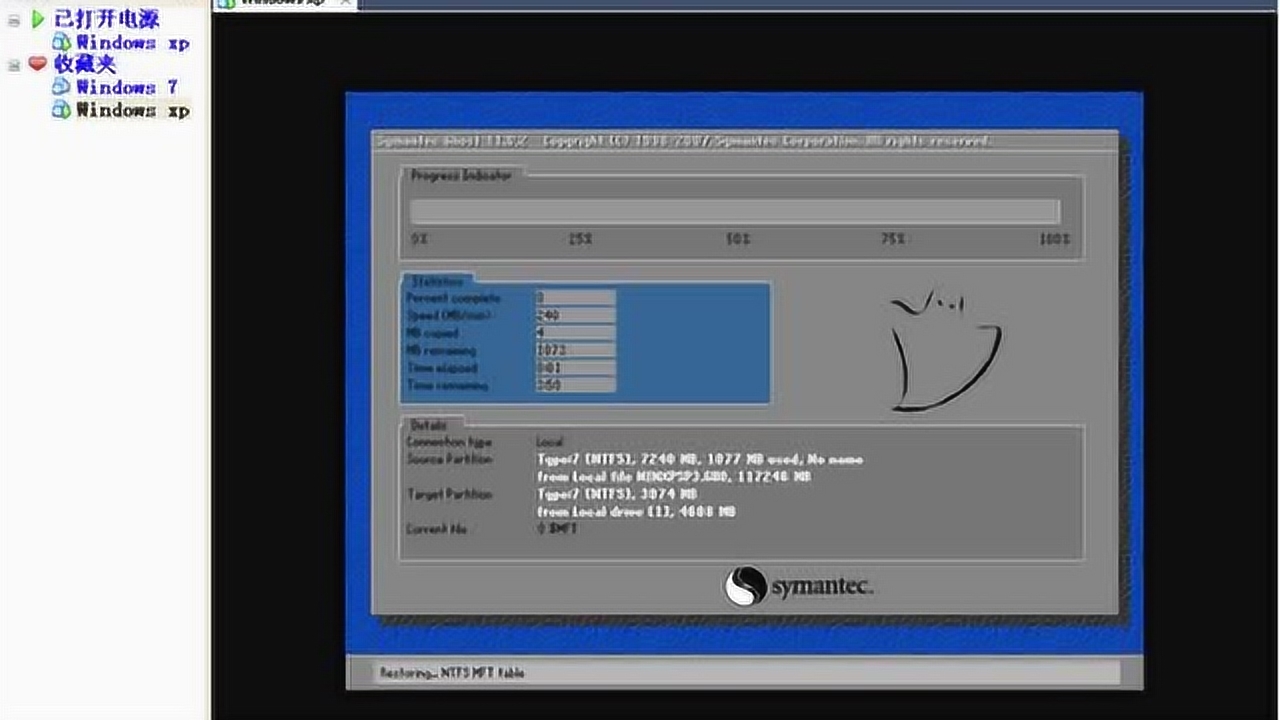Select Windows xp label under 收藏夹
The width and height of the screenshot is (1280, 720).
pyautogui.click(x=133, y=110)
